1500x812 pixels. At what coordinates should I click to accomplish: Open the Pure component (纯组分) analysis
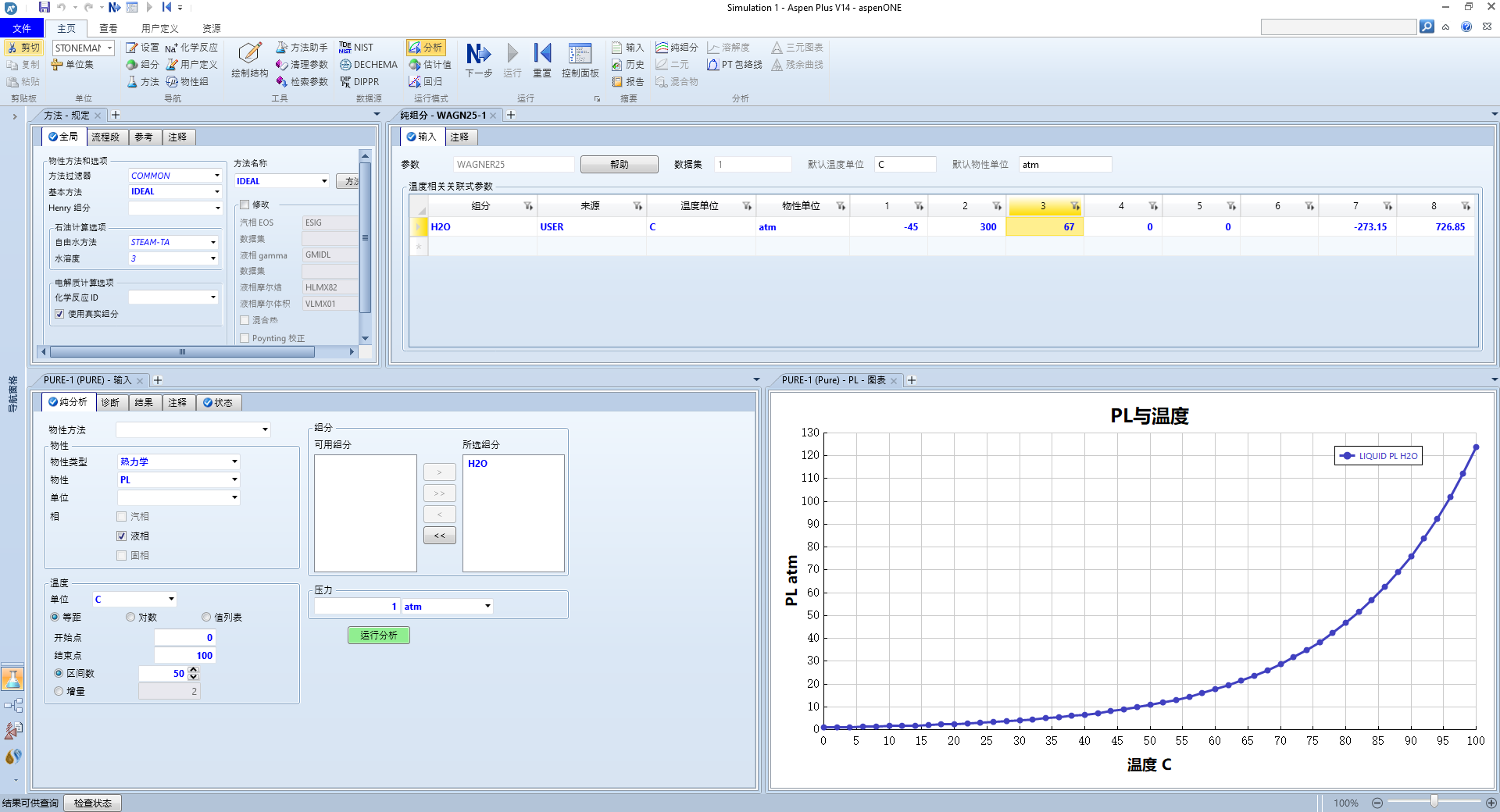(677, 48)
